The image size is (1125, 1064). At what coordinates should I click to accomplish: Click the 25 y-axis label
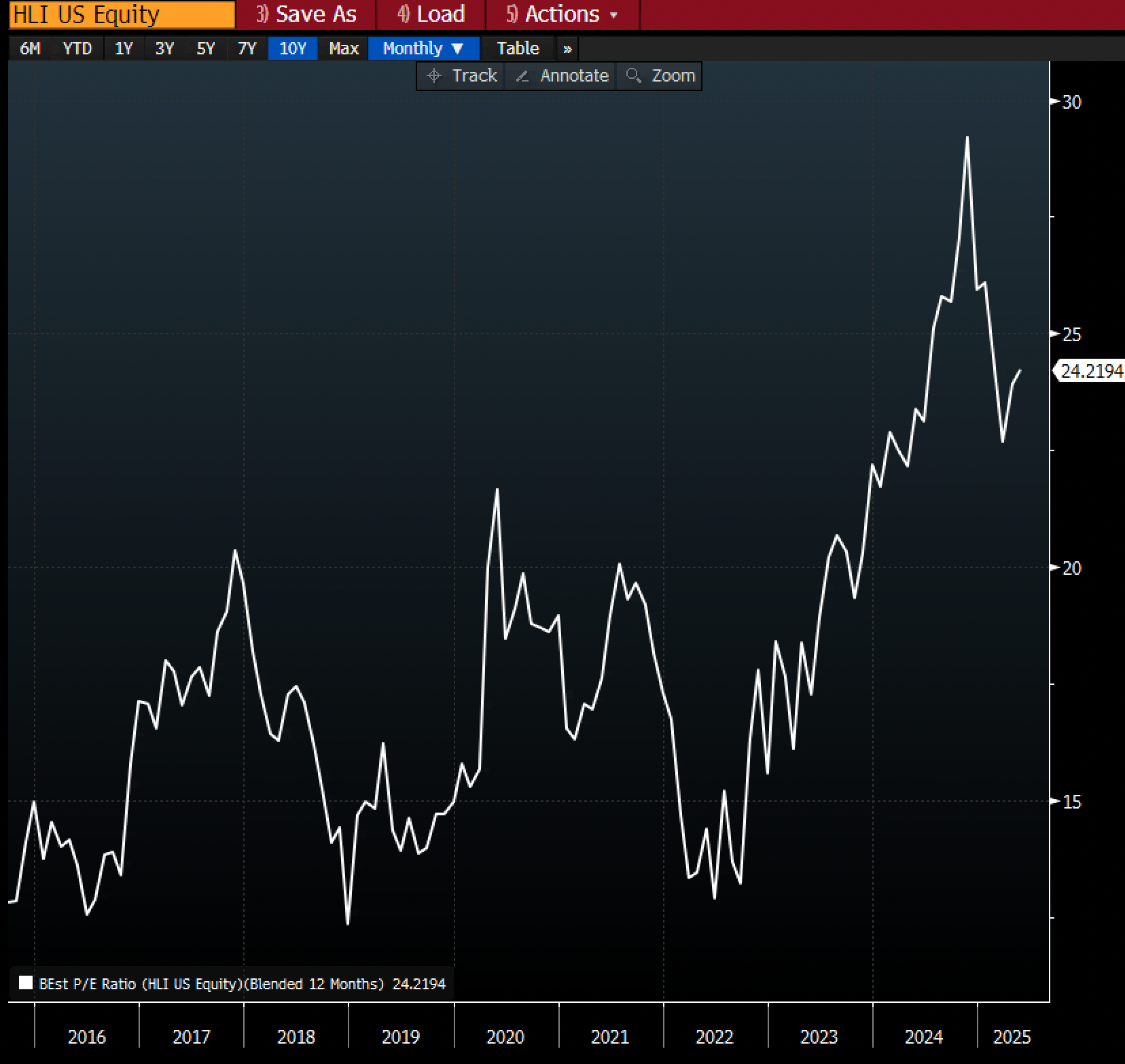point(1072,334)
